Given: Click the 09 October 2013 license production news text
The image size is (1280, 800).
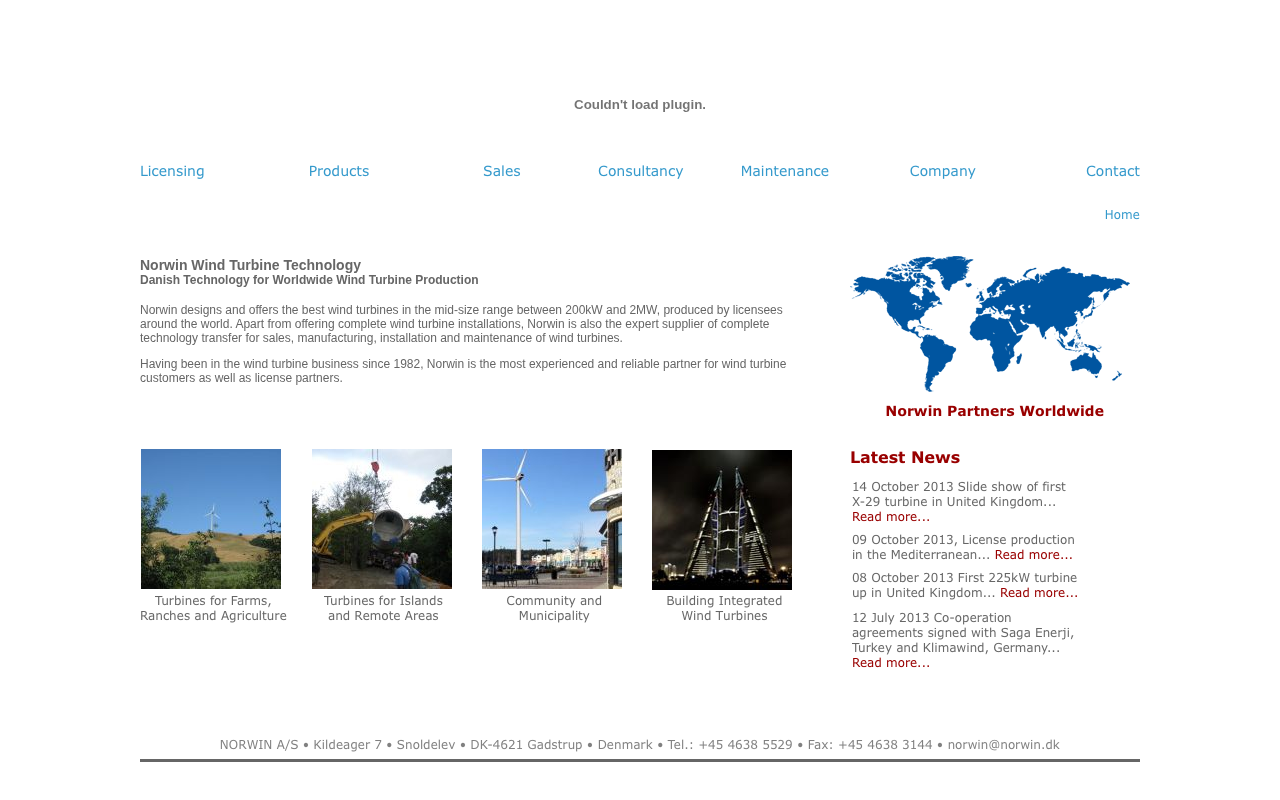Looking at the screenshot, I should tap(963, 547).
